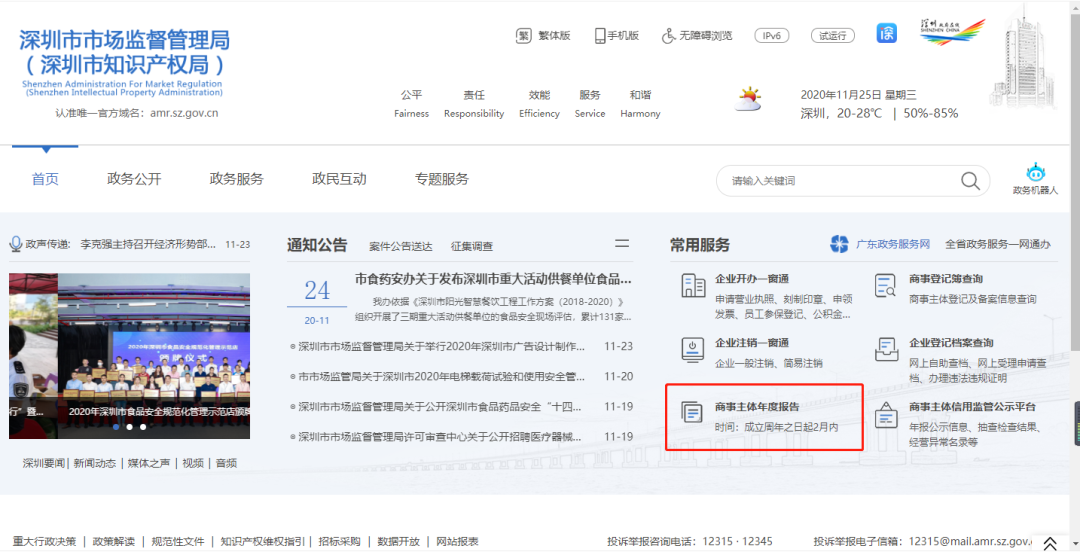Open the 李克强主持召开经济形势部 news headline
The image size is (1080, 555).
coord(148,244)
